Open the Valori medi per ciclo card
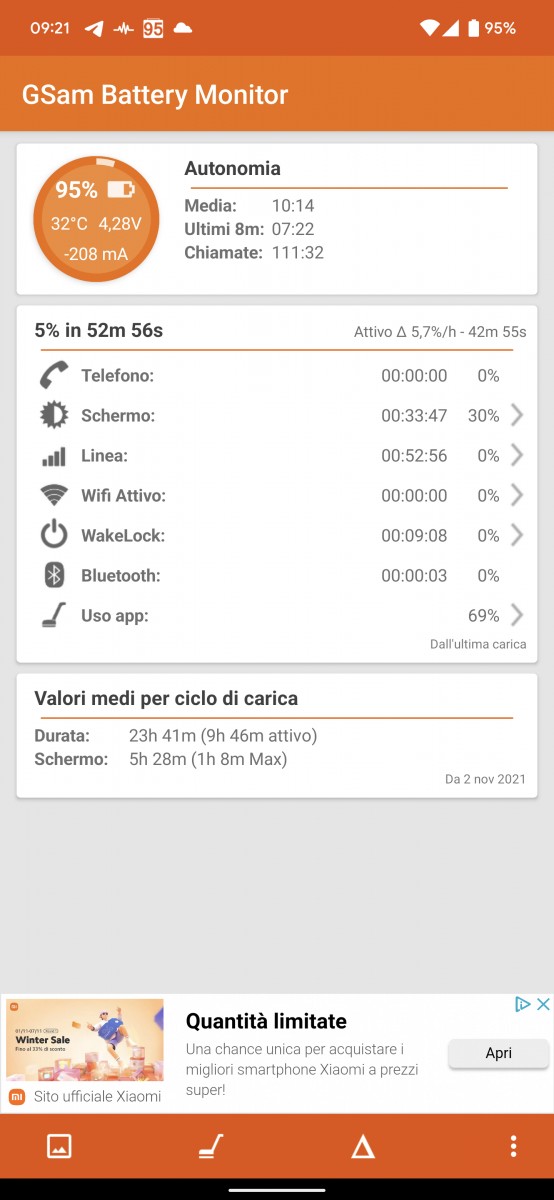The image size is (554, 1200). (x=277, y=735)
